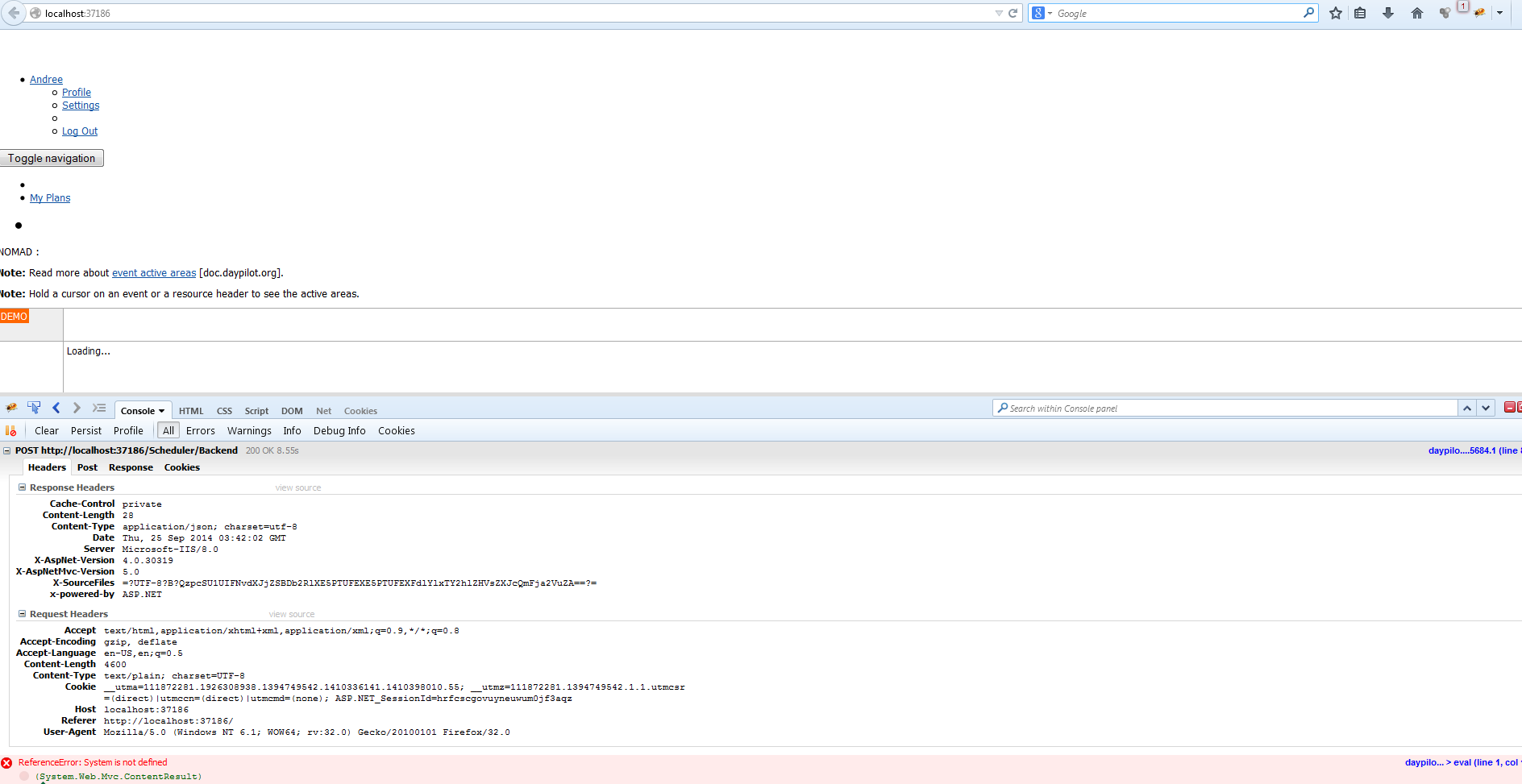Select the All console filter
The image size is (1522, 784).
(168, 431)
